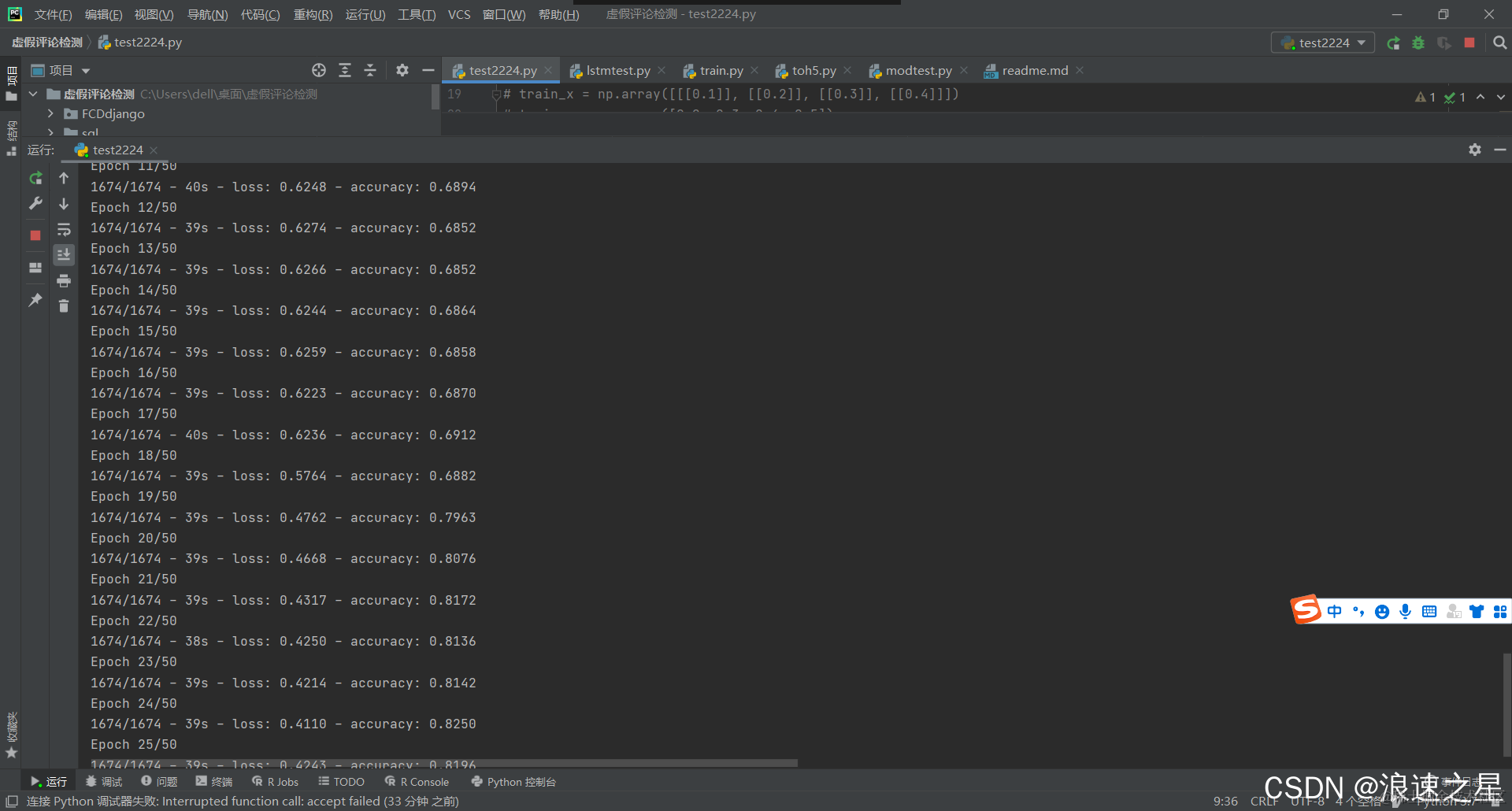Viewport: 1512px width, 811px height.
Task: Toggle soft-wrap in console output
Action: coord(64,230)
